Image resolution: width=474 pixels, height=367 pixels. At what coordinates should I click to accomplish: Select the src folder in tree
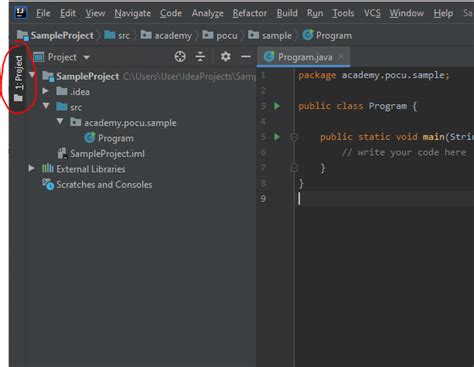click(69, 107)
